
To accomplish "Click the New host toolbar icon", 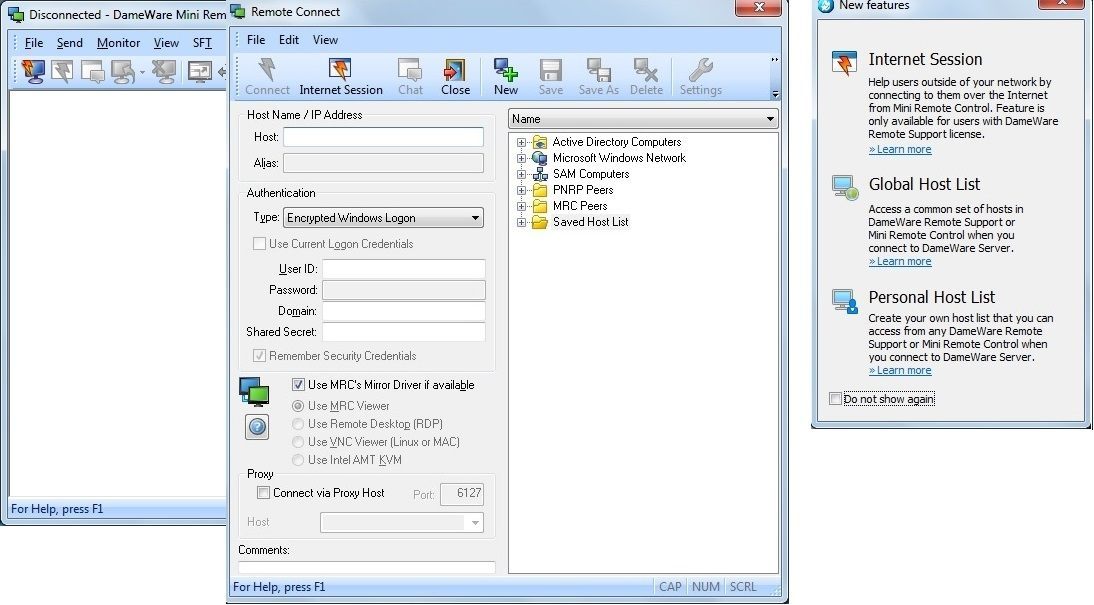I will (x=506, y=71).
